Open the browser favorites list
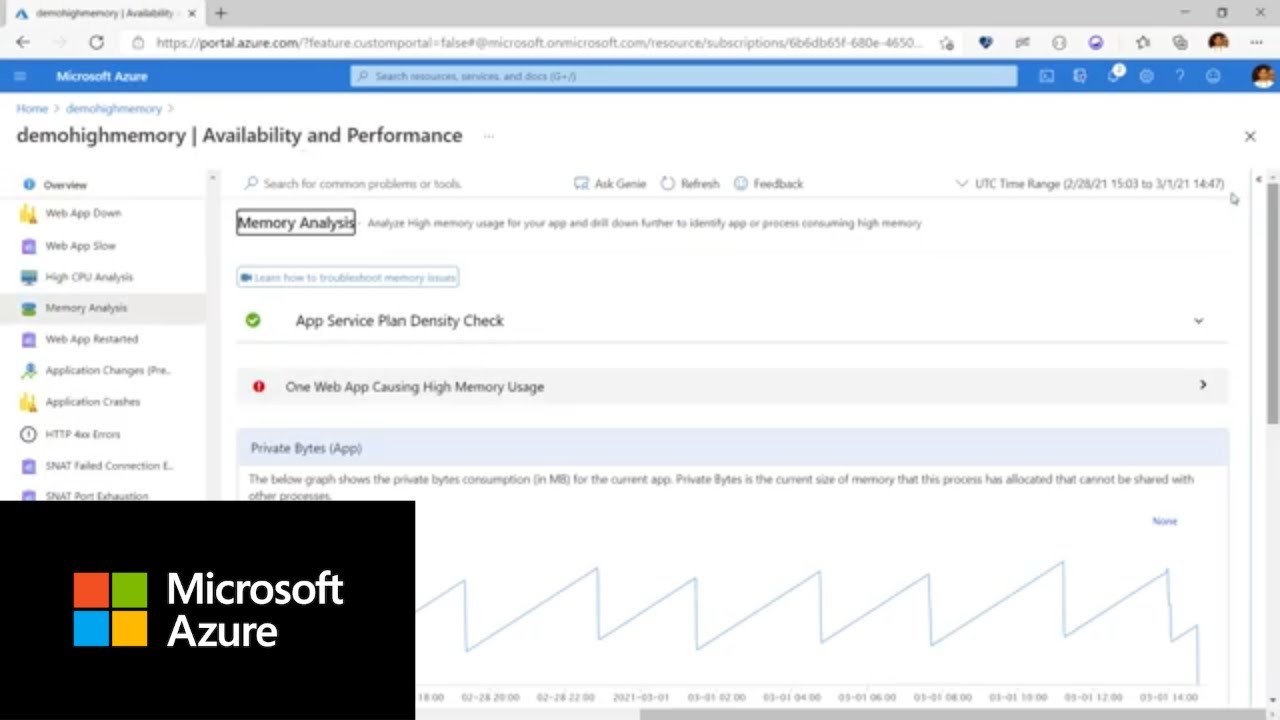The image size is (1280, 720). [1142, 42]
